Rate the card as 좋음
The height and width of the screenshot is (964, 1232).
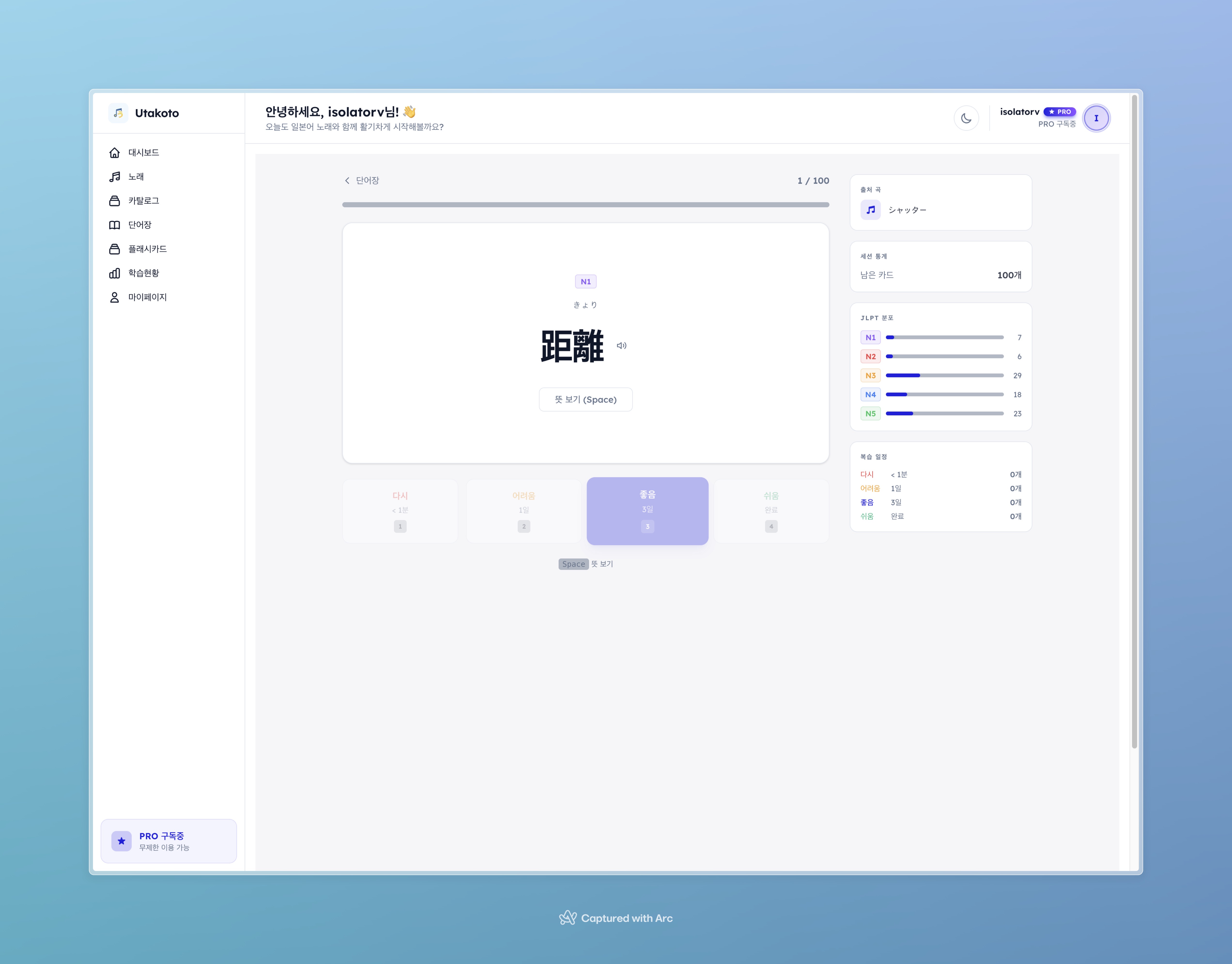(647, 511)
